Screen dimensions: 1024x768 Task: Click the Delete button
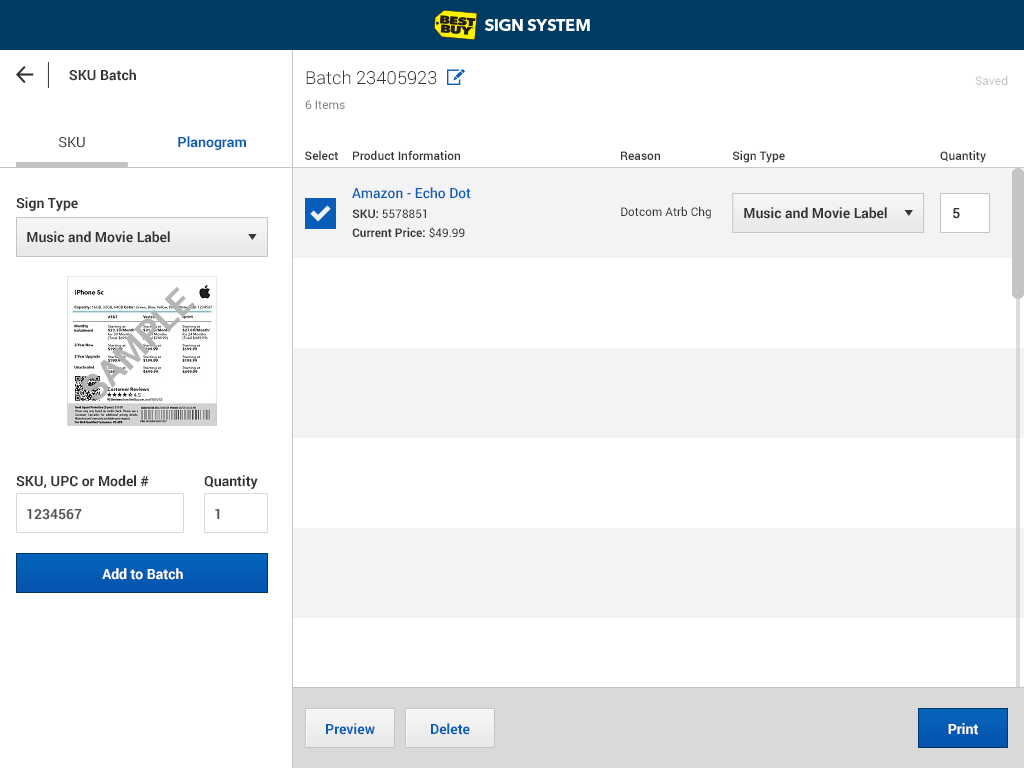click(450, 728)
